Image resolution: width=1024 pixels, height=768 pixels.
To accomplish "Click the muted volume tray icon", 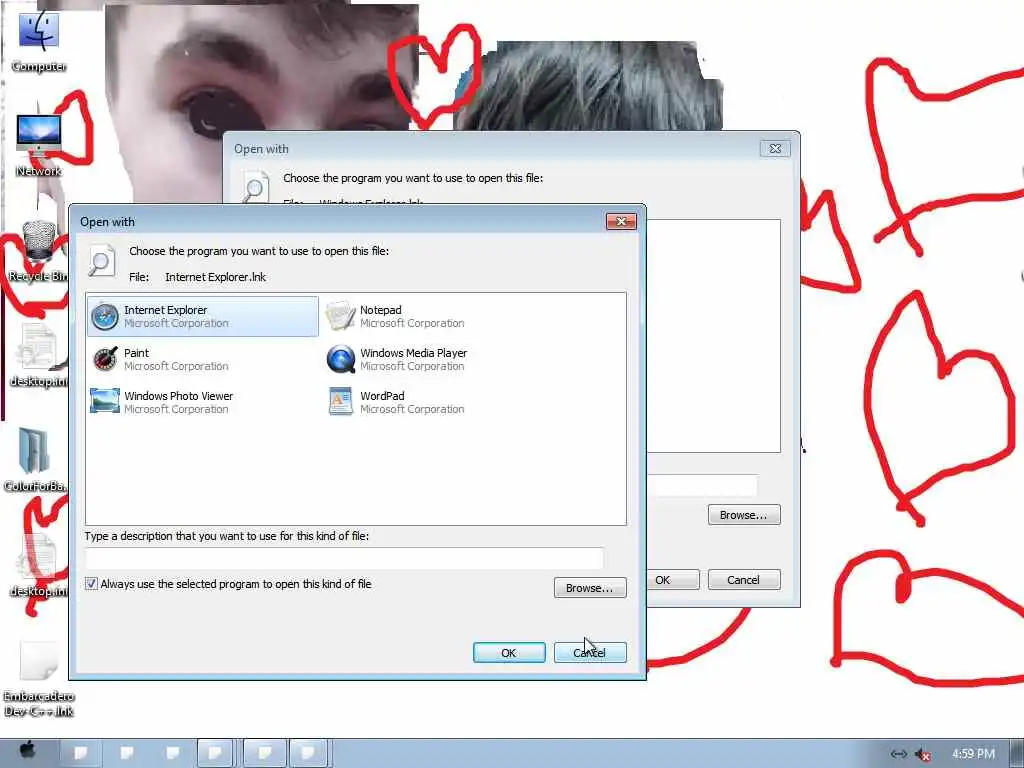I will click(923, 755).
